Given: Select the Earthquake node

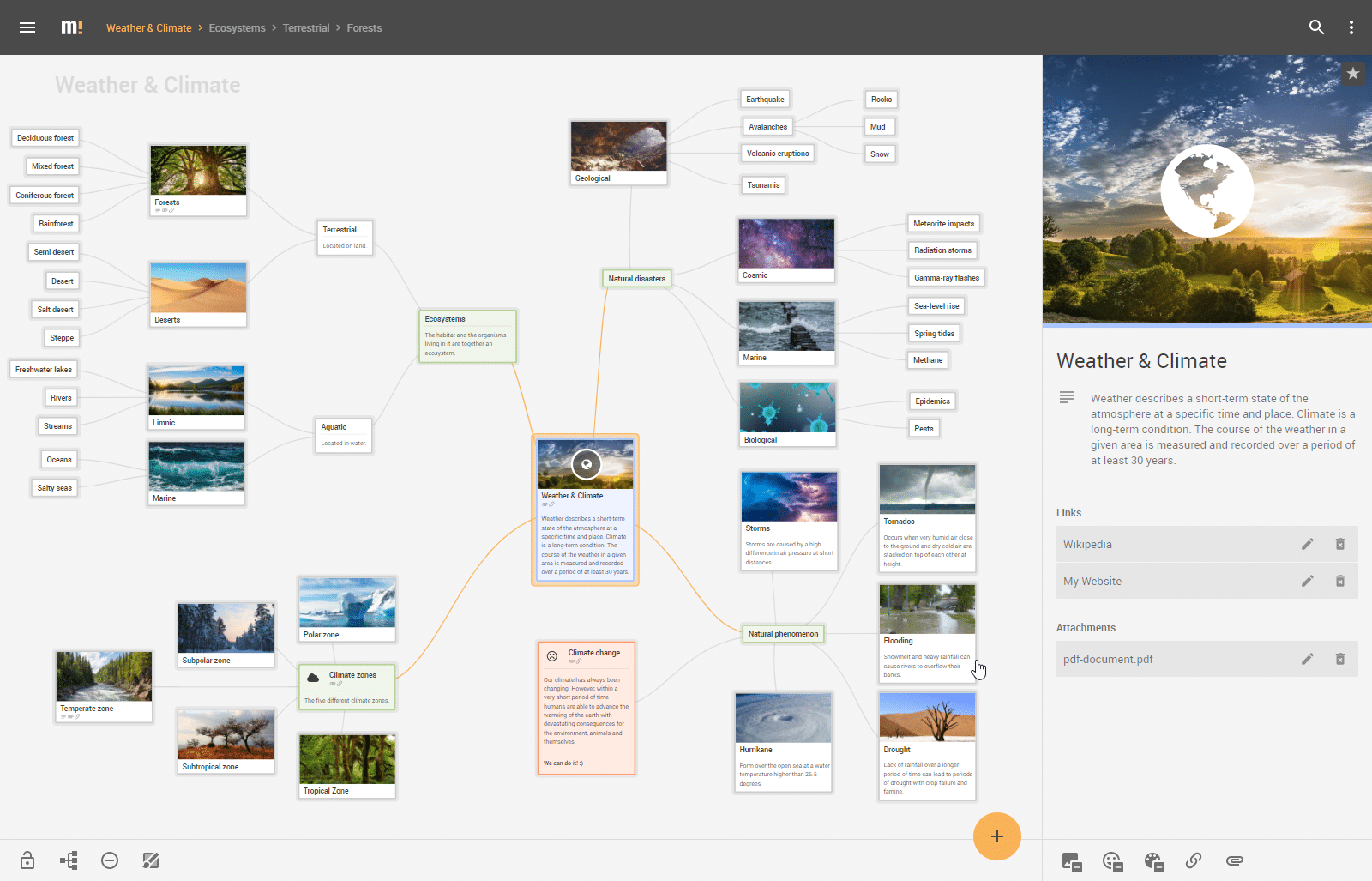Looking at the screenshot, I should 765,99.
